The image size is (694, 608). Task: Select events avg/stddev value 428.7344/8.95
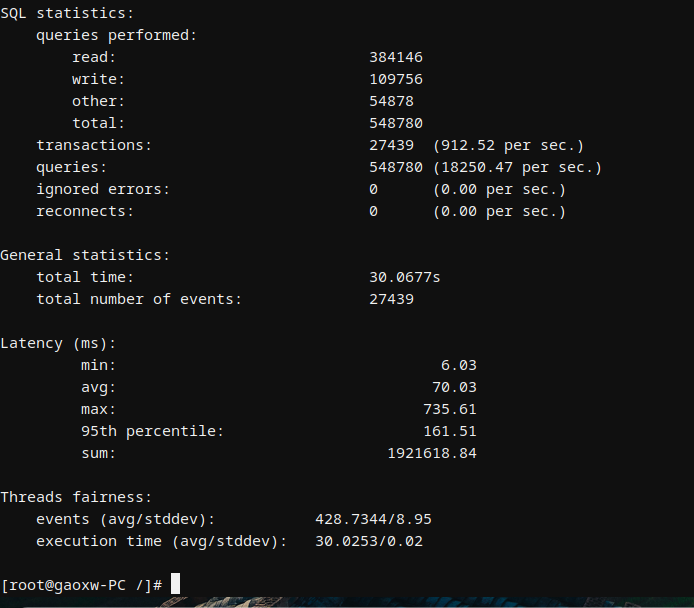(374, 519)
